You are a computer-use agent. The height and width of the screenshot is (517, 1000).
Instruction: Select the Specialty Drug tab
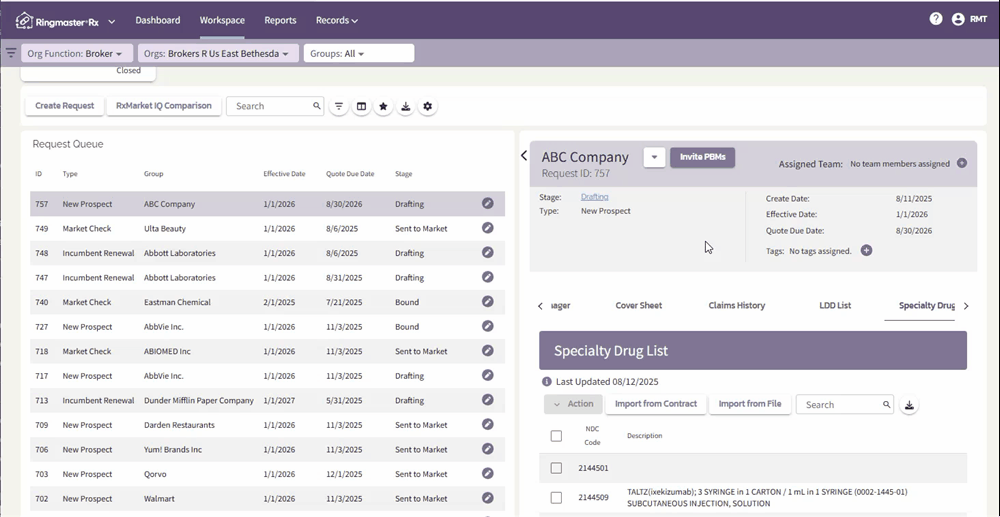click(x=926, y=305)
